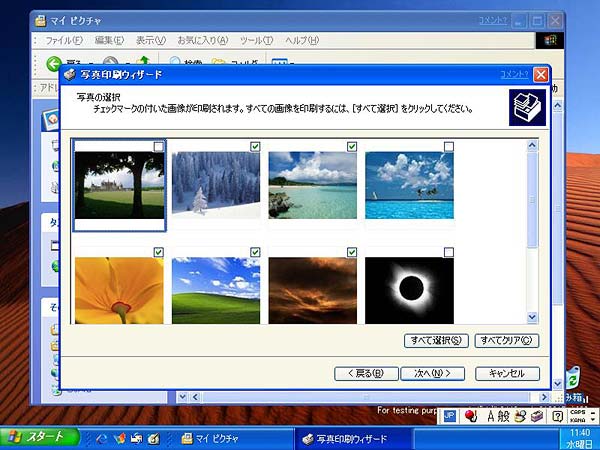Open the ツール menu in My Pictures
This screenshot has height=450, width=600.
[x=256, y=40]
